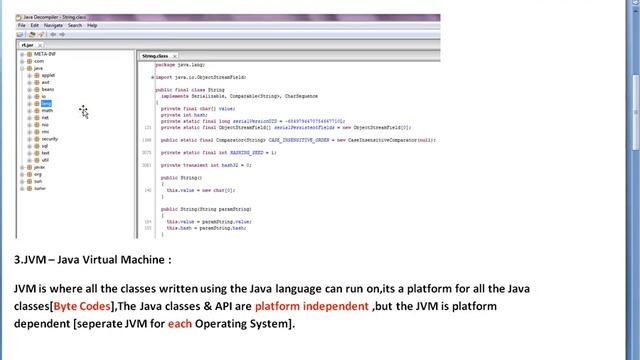Click the nio package icon
The image size is (640, 360).
37,125
